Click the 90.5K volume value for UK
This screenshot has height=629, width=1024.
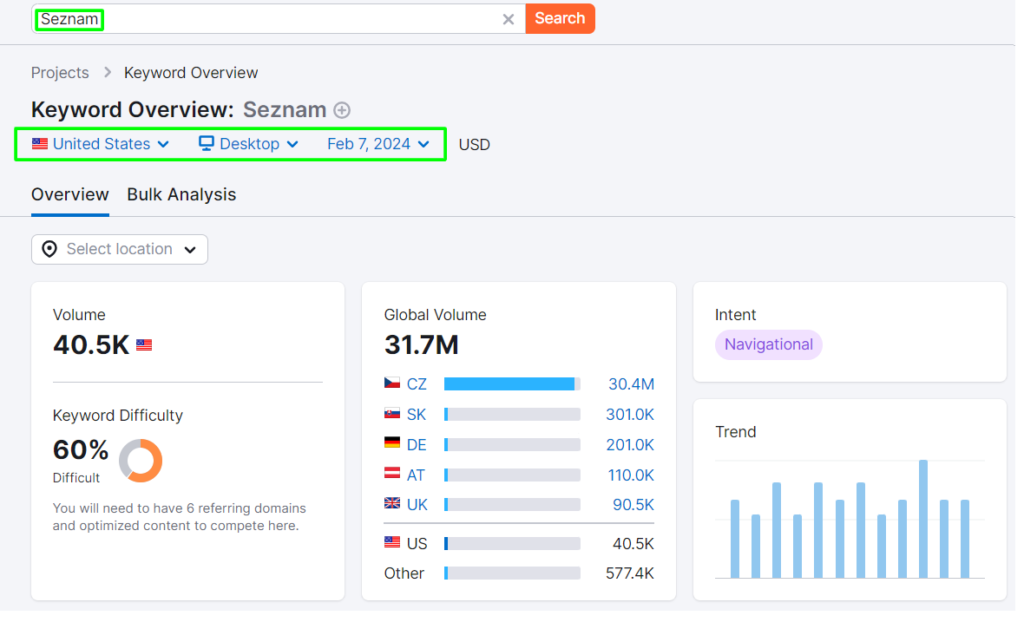[633, 505]
